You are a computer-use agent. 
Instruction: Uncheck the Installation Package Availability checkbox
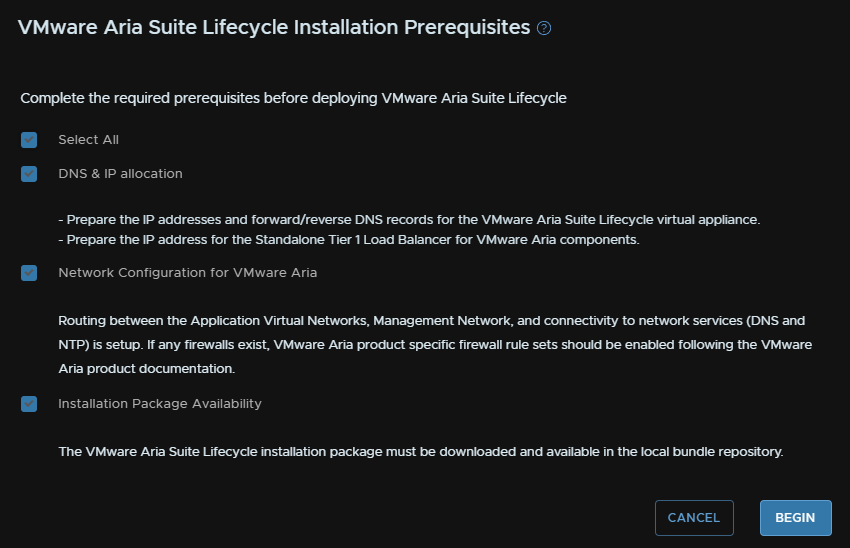[x=29, y=404]
